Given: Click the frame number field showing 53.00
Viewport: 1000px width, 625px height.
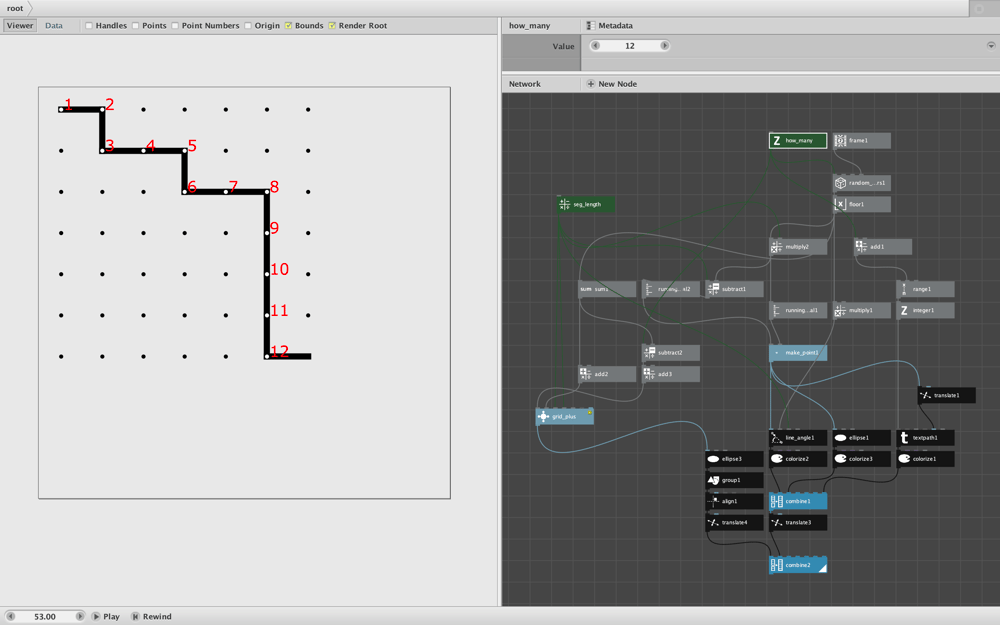Looking at the screenshot, I should point(45,617).
